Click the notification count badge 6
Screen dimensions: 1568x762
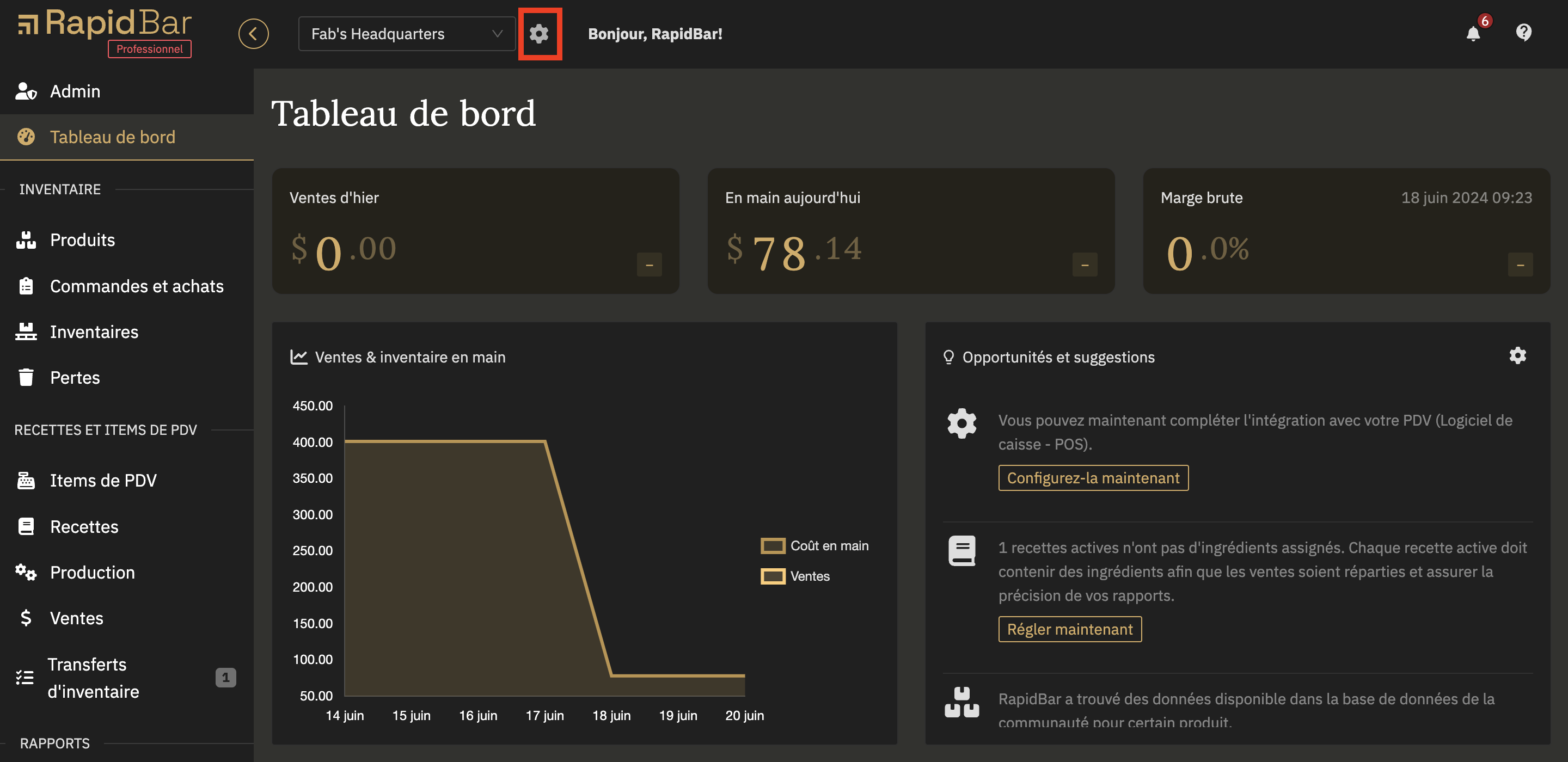(1485, 21)
